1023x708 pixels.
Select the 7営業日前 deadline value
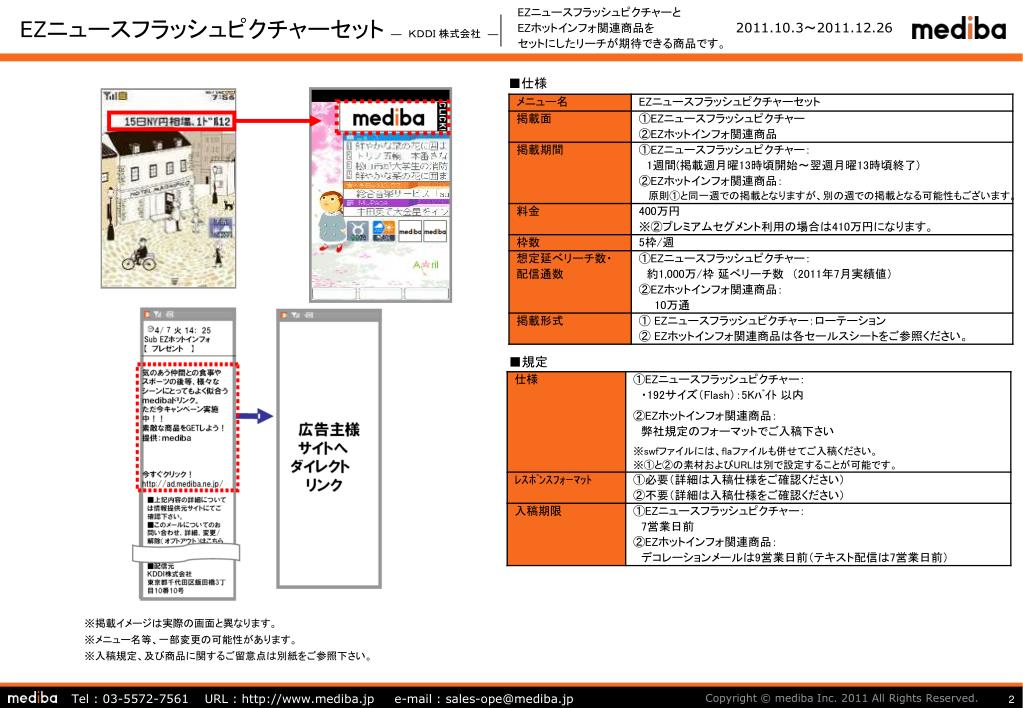(667, 527)
